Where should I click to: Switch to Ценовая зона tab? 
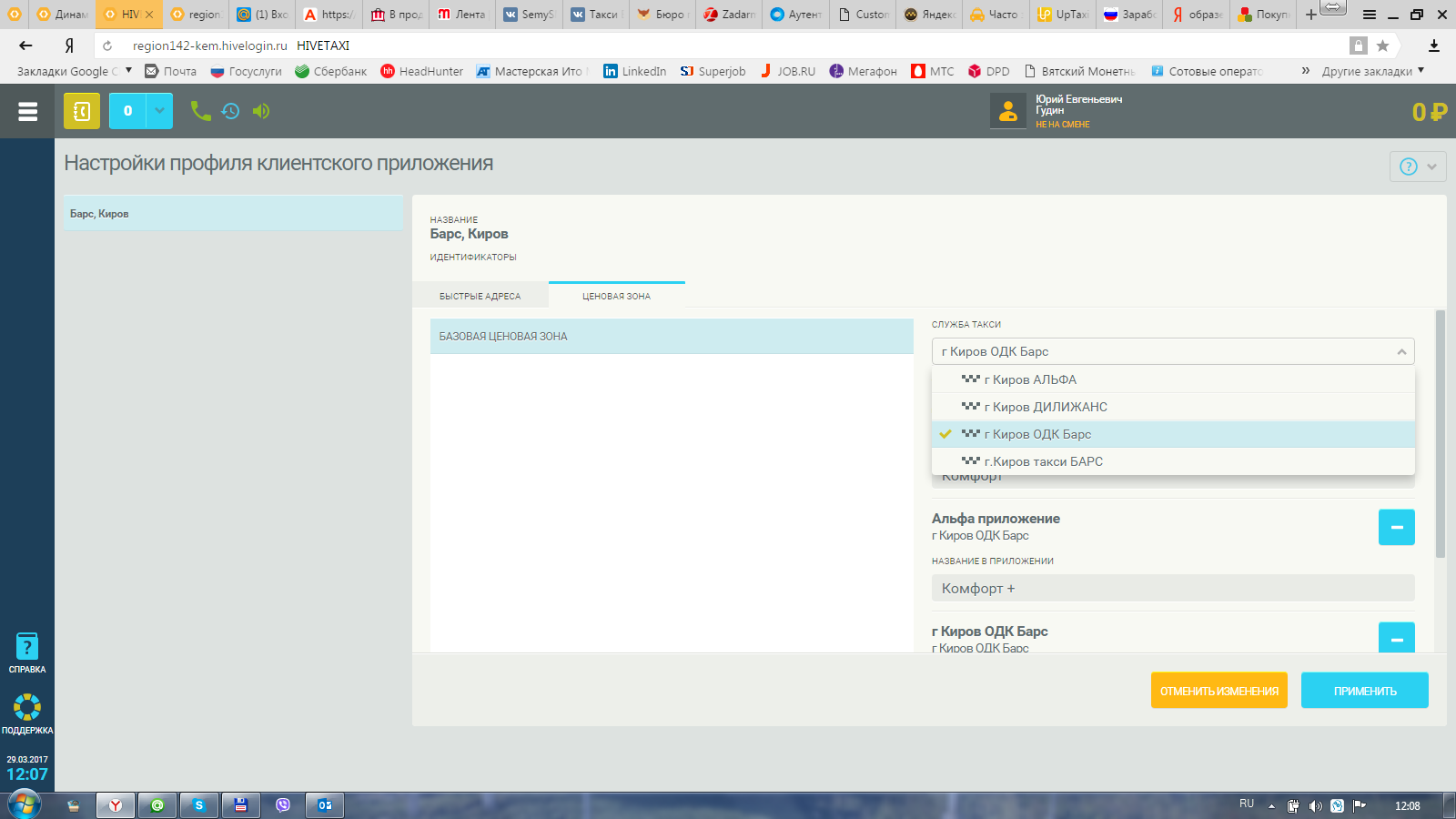click(x=616, y=296)
